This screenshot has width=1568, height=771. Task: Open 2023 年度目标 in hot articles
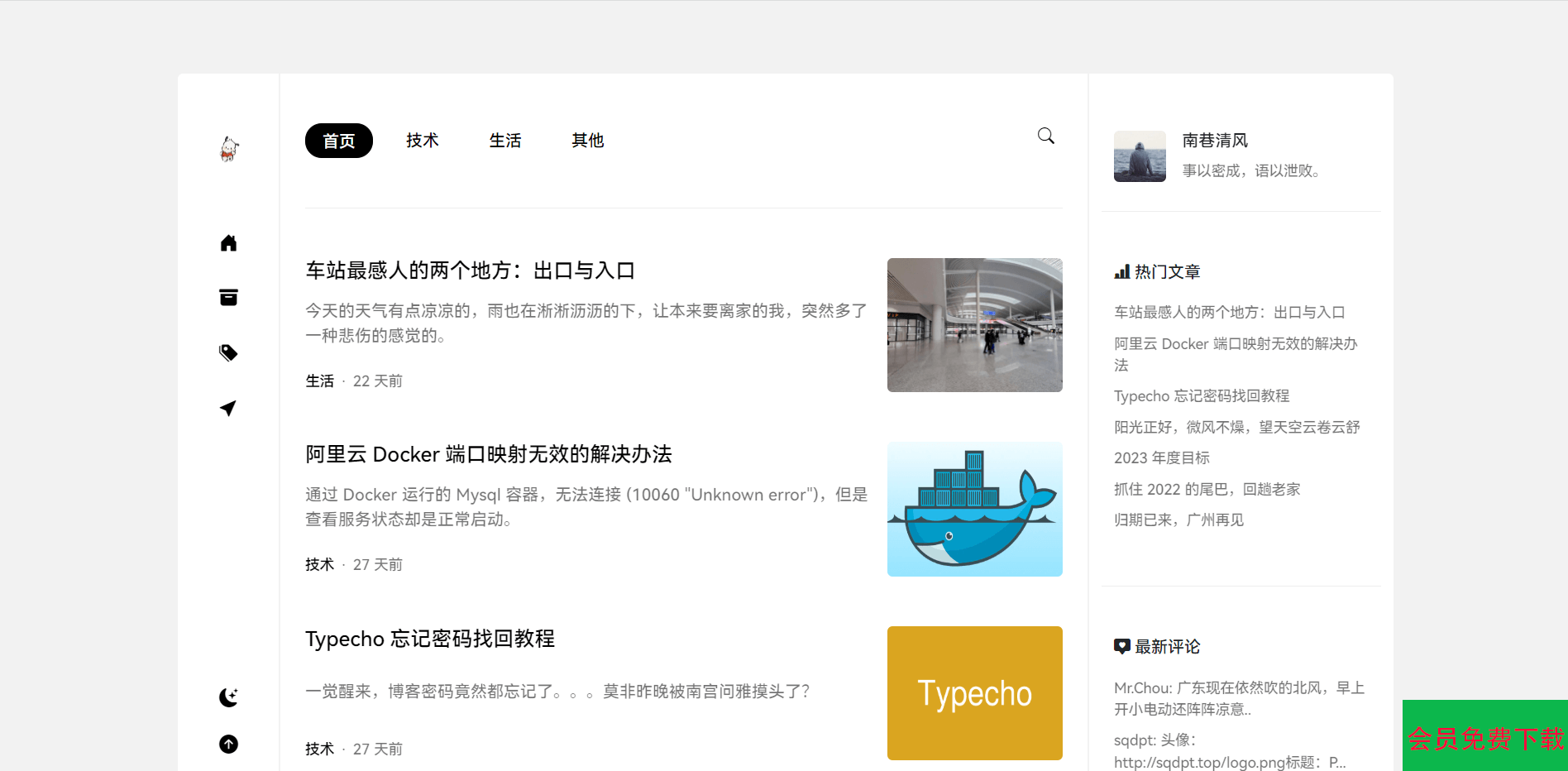point(1162,458)
